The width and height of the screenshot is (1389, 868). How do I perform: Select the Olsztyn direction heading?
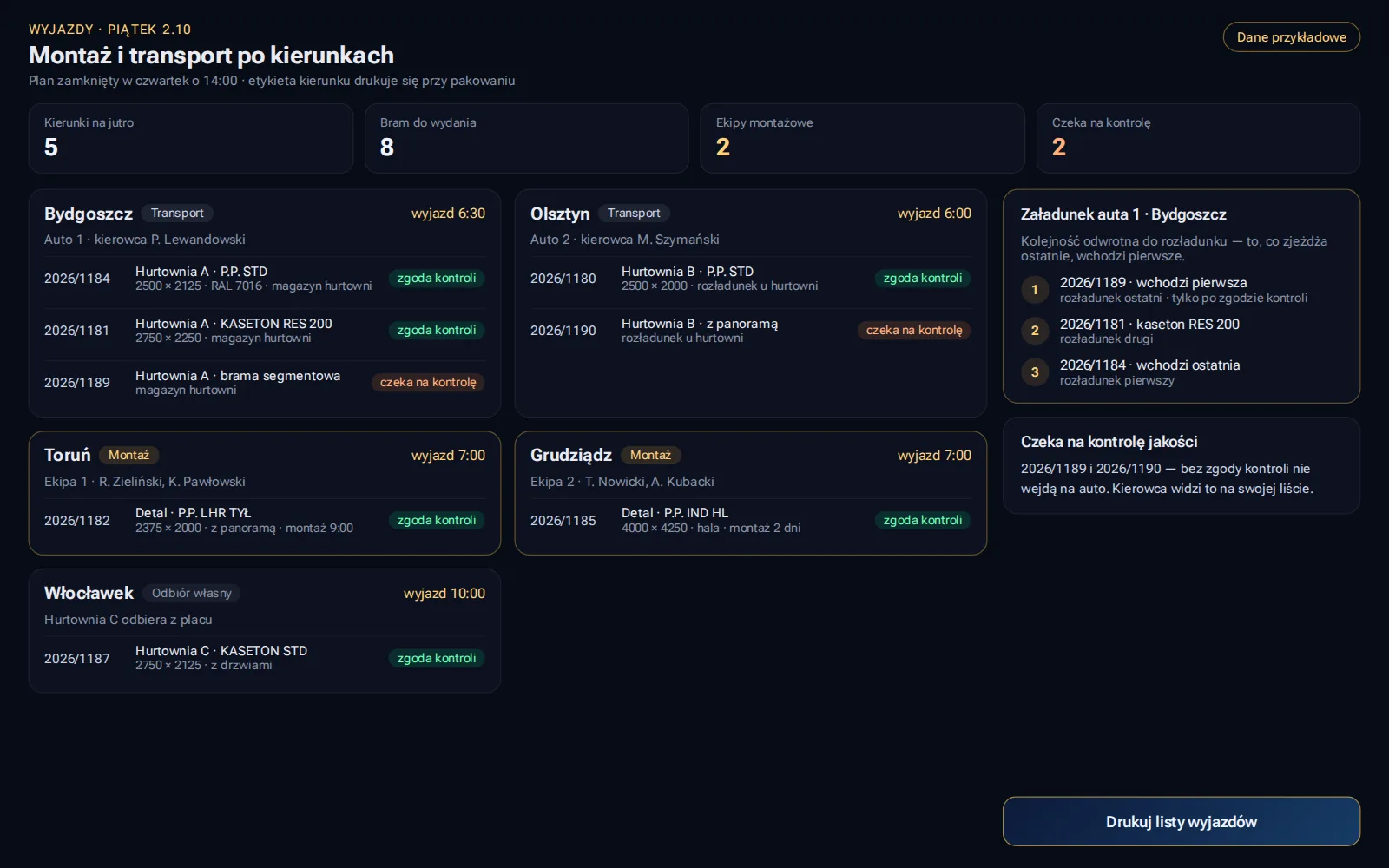(x=560, y=214)
